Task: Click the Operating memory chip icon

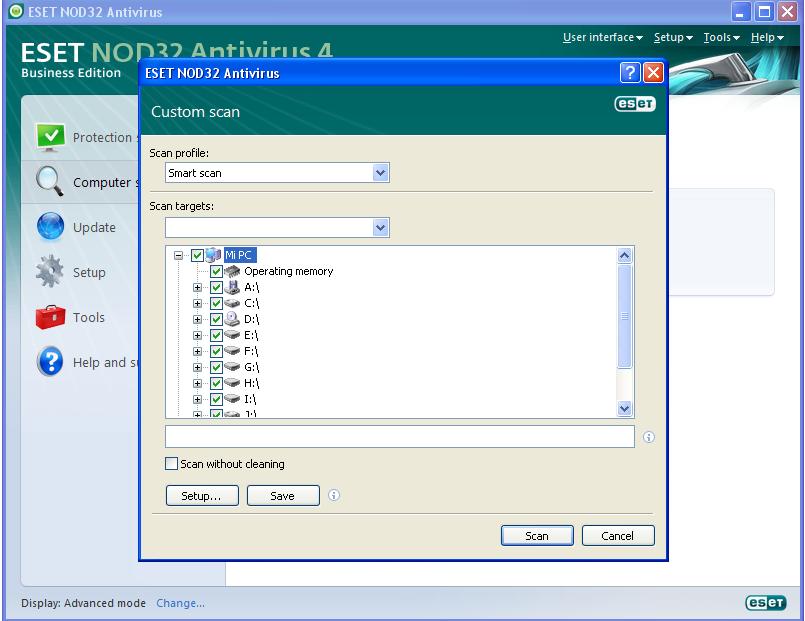Action: pos(232,271)
